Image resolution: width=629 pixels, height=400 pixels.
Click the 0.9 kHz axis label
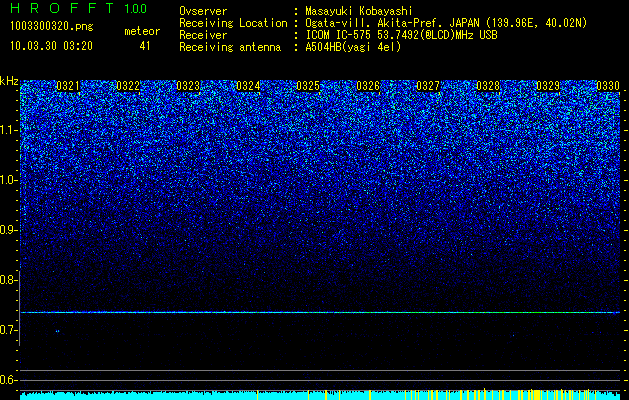pos(9,230)
